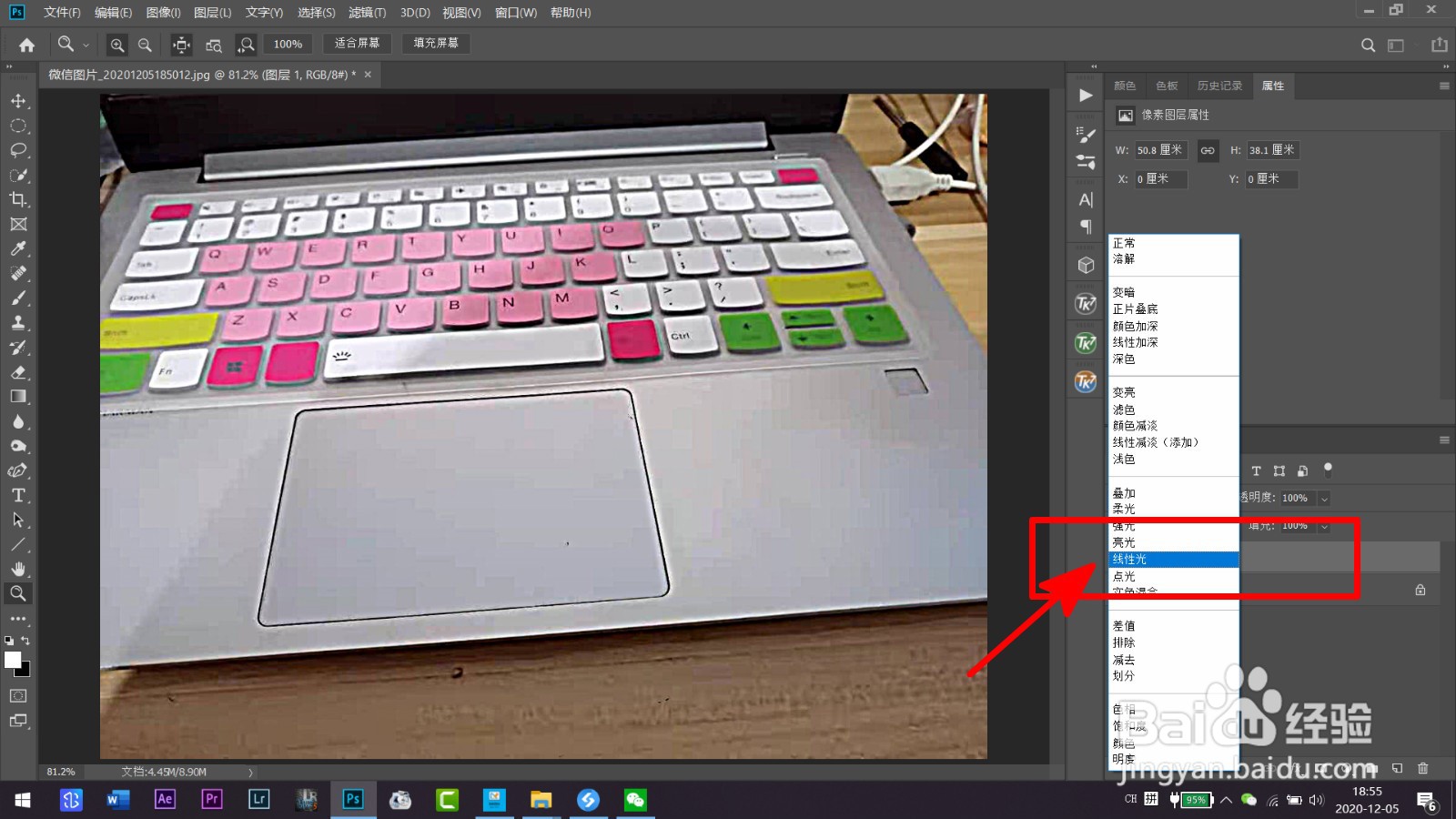This screenshot has width=1456, height=819.
Task: Enable Zoom In mode in options bar
Action: [117, 44]
